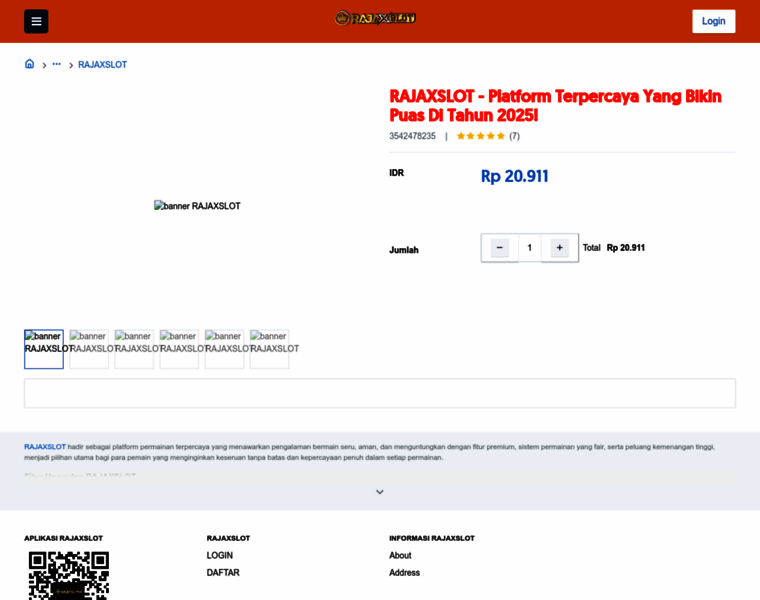Select the fifth banner thumbnail
This screenshot has height=600, width=760.
(224, 349)
